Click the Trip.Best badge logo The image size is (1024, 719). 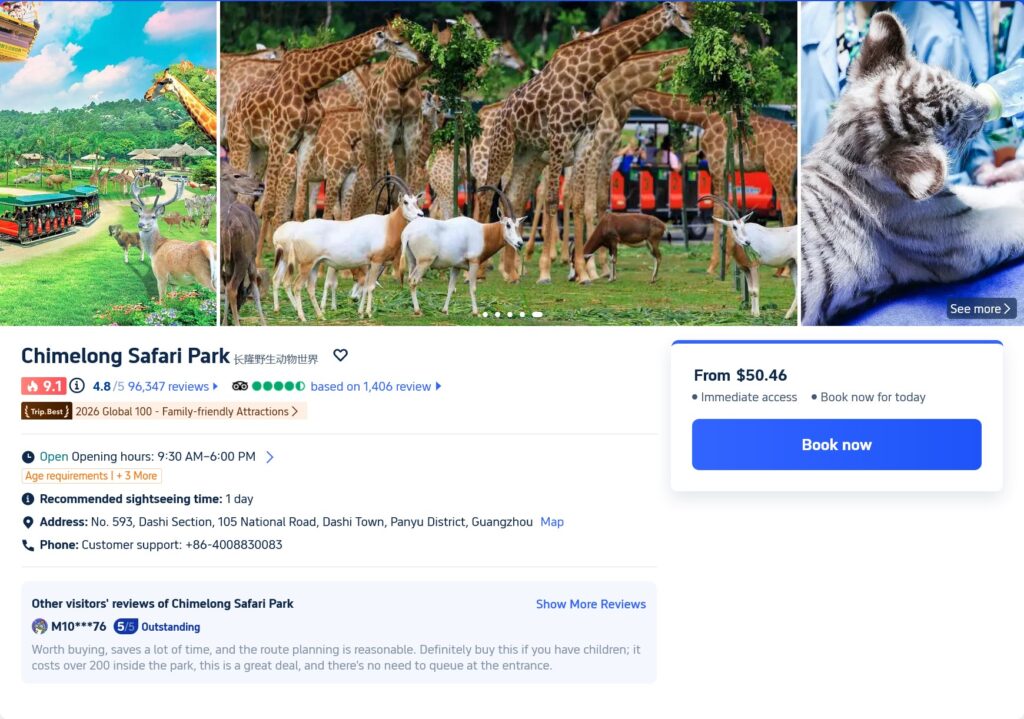coord(47,411)
